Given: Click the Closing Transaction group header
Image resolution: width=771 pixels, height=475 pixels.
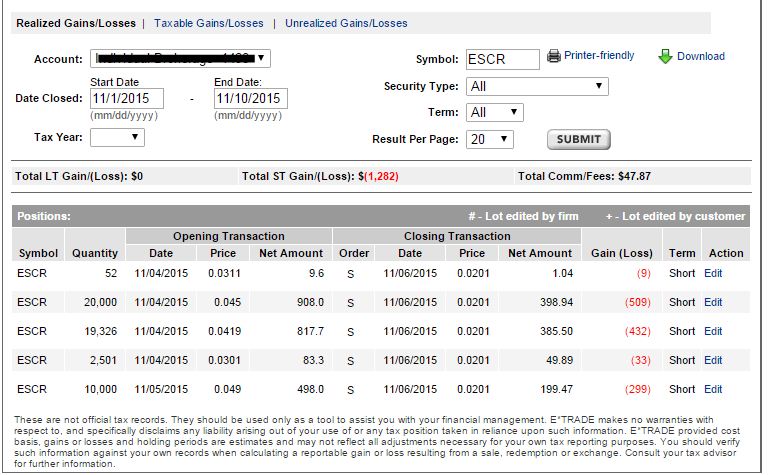Looking at the screenshot, I should tap(457, 236).
